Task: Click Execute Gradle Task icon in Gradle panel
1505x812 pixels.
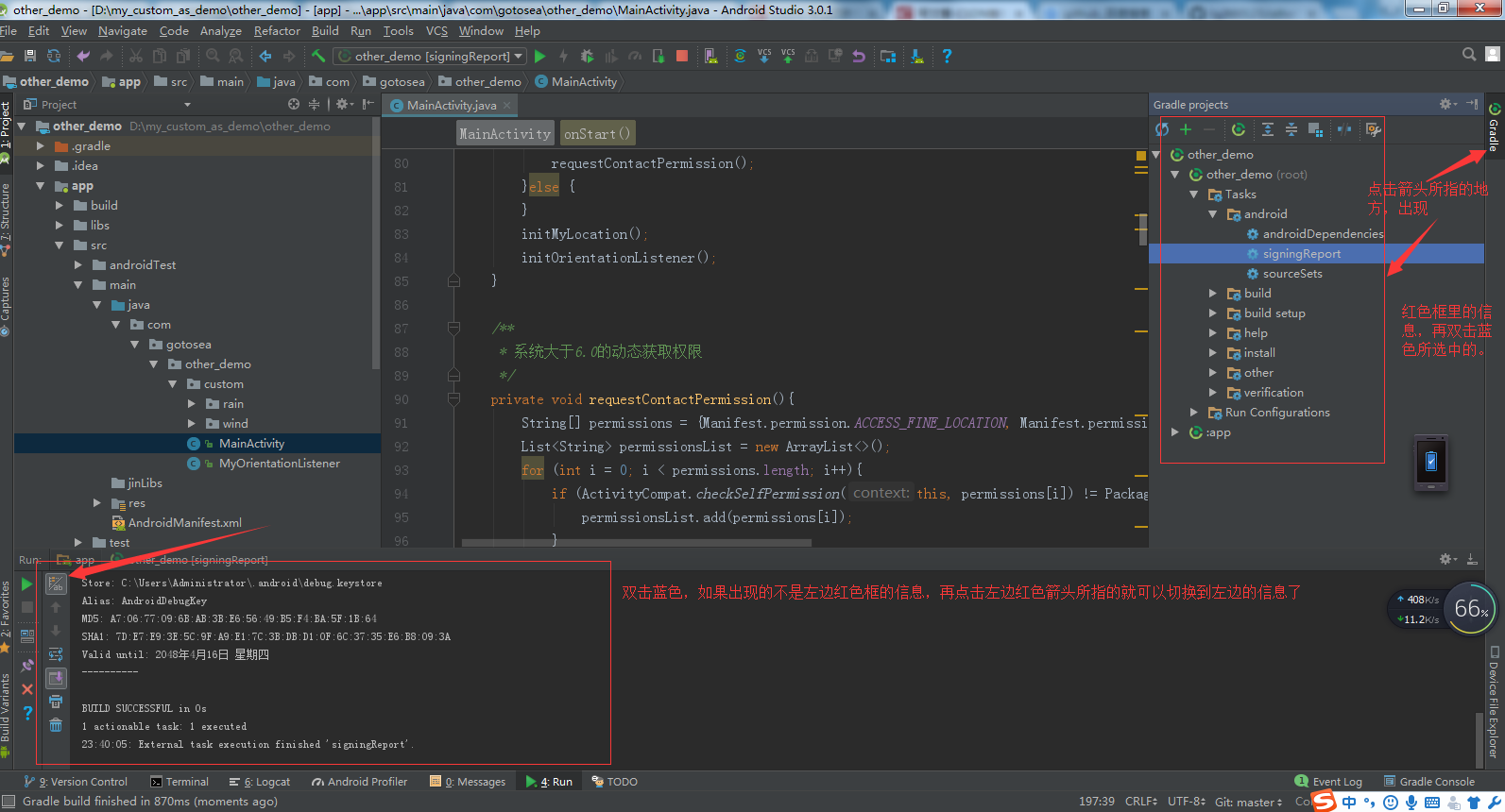Action: (x=1239, y=129)
